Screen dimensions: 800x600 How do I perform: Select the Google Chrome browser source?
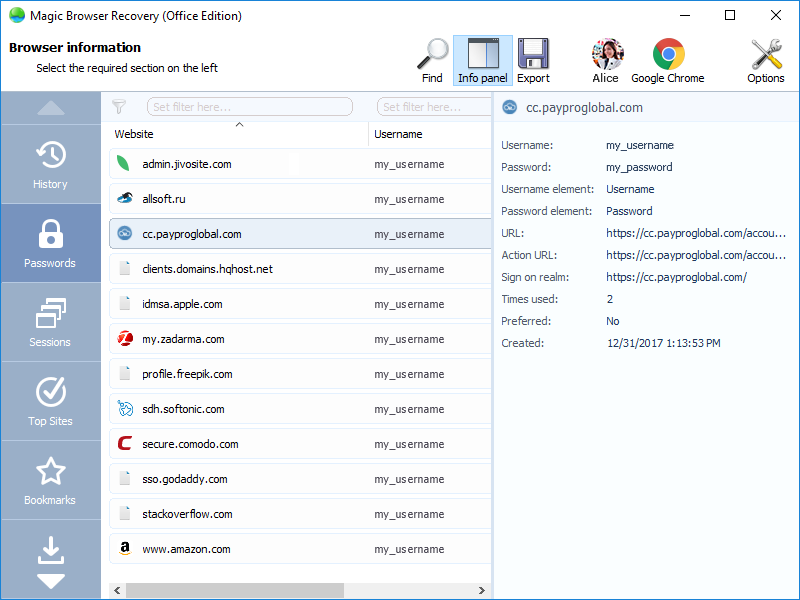click(x=668, y=57)
